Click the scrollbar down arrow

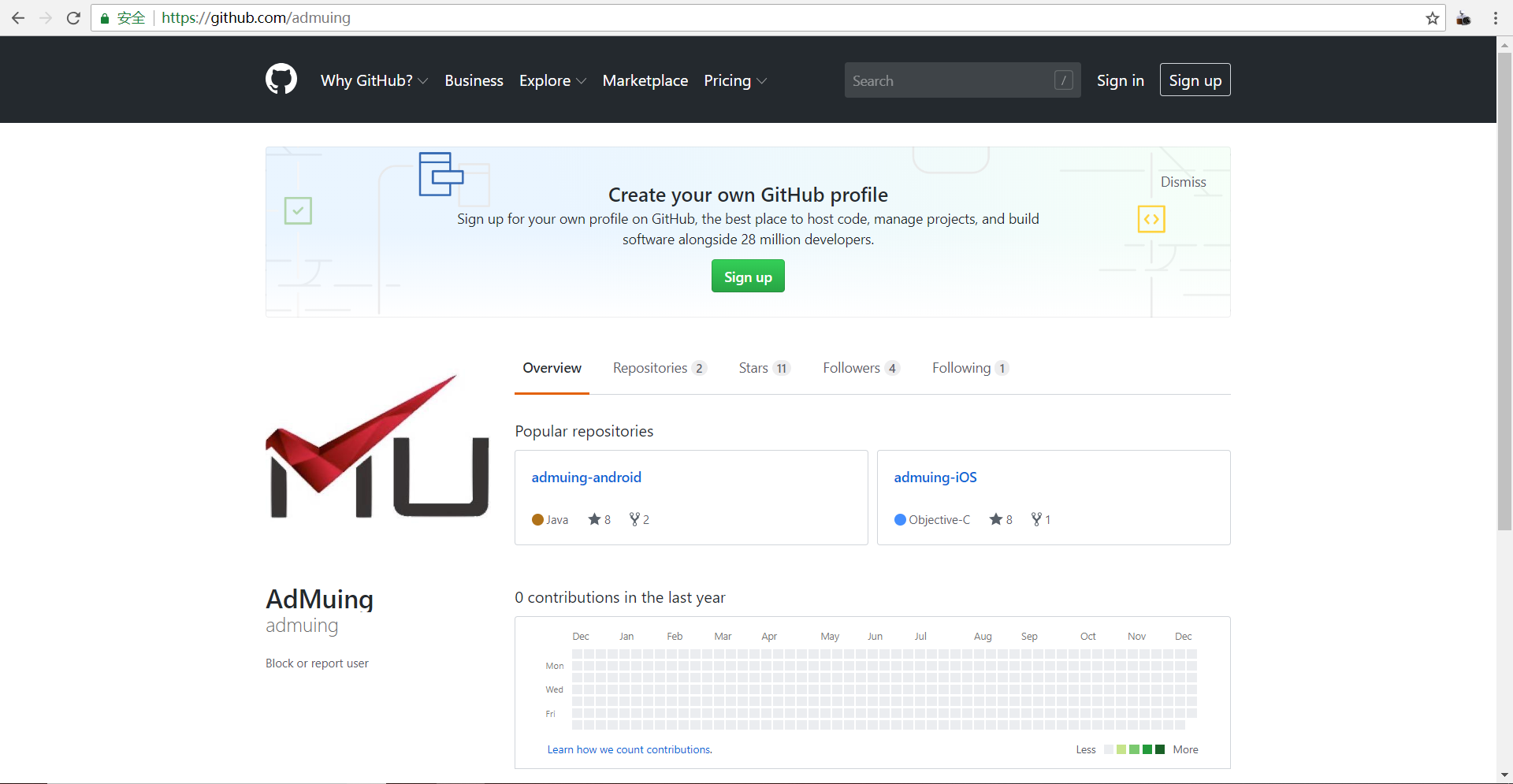(1504, 775)
